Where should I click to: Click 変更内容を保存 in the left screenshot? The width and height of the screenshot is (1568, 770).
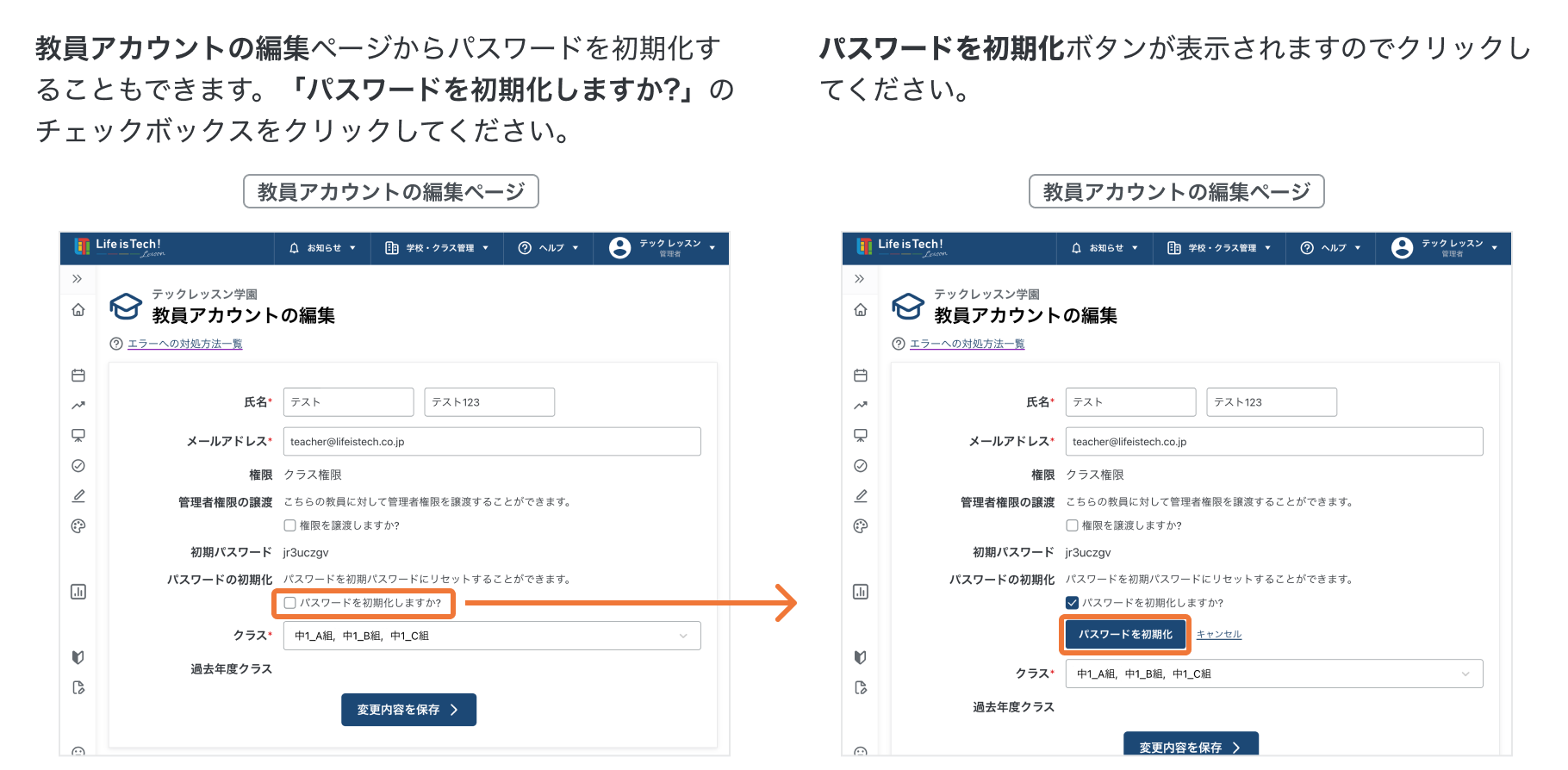(x=408, y=710)
